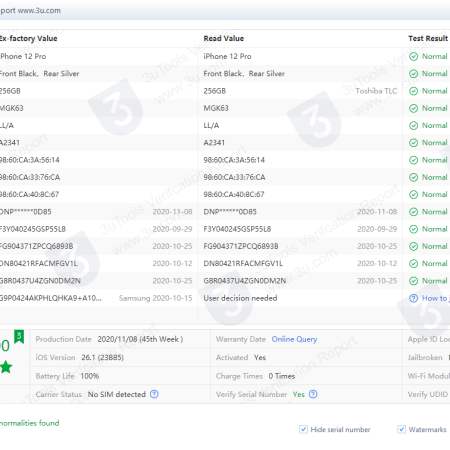
Task: Click read date 2020-09-29 in F3Y040245GSP55L8 row
Action: click(x=377, y=229)
